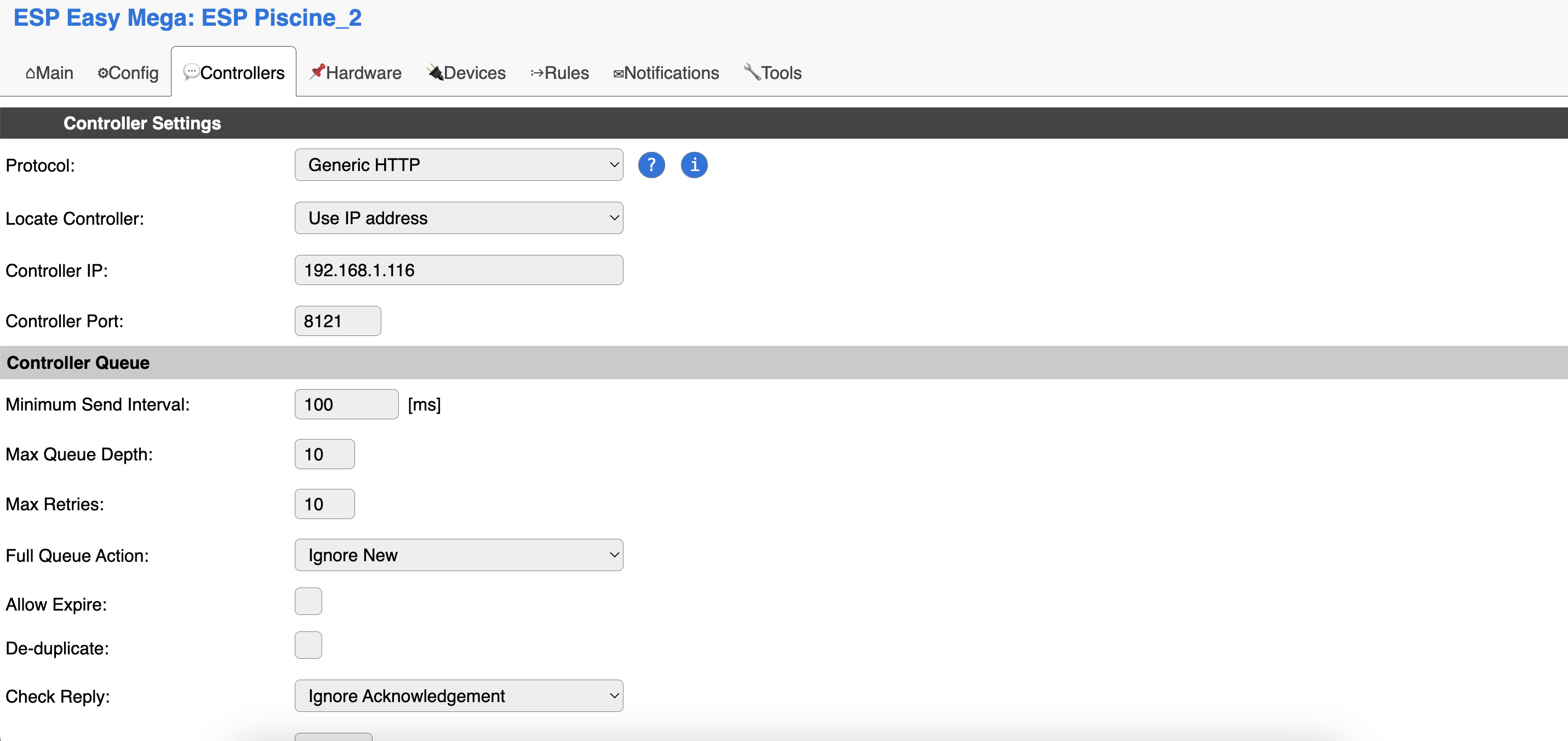
Task: Open the Rules tab with arrow icon
Action: click(x=559, y=73)
